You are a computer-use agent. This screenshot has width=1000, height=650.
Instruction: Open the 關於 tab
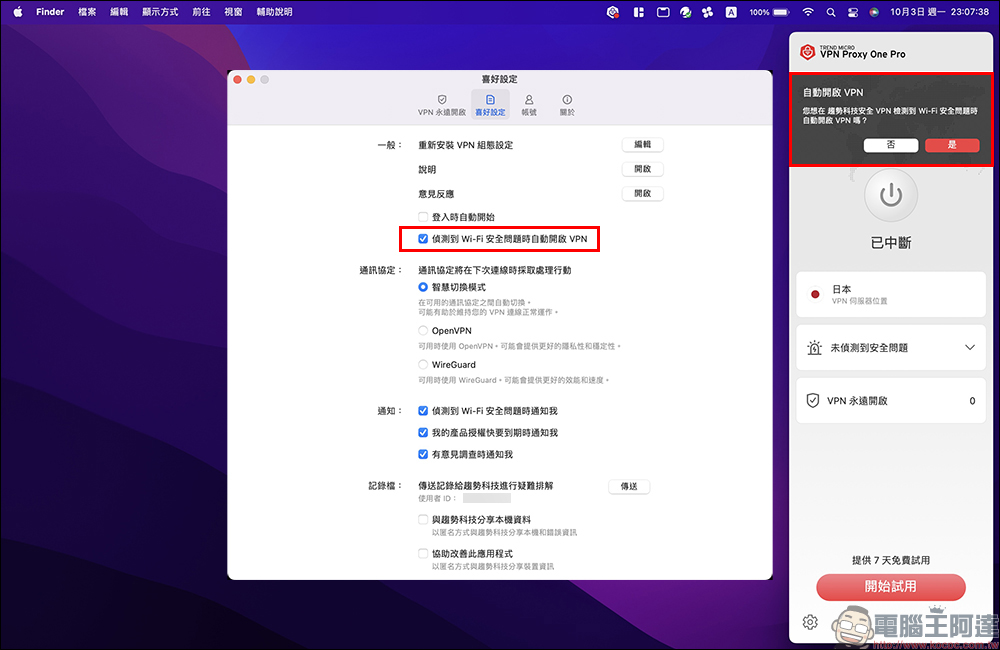pyautogui.click(x=567, y=105)
